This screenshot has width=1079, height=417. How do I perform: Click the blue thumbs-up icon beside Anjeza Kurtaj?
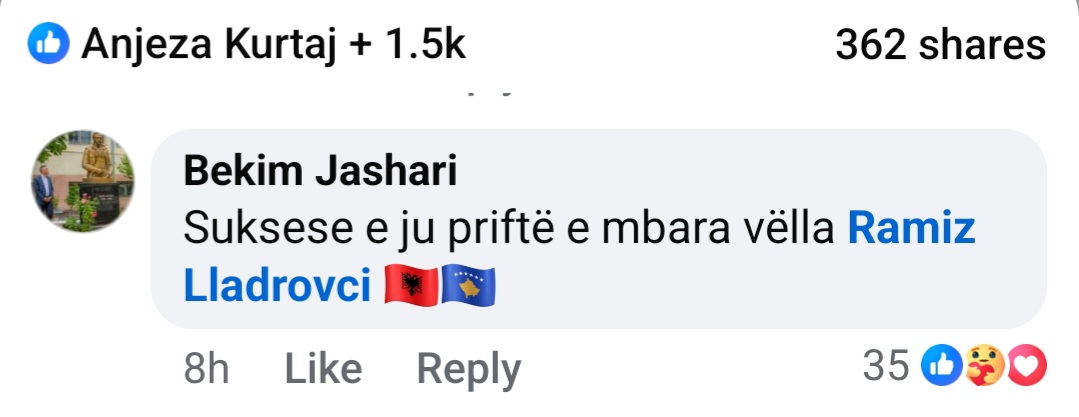(48, 43)
